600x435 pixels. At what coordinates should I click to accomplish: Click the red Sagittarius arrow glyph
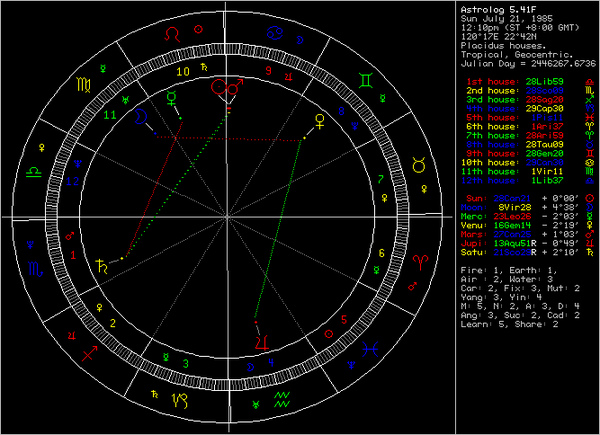pos(90,353)
